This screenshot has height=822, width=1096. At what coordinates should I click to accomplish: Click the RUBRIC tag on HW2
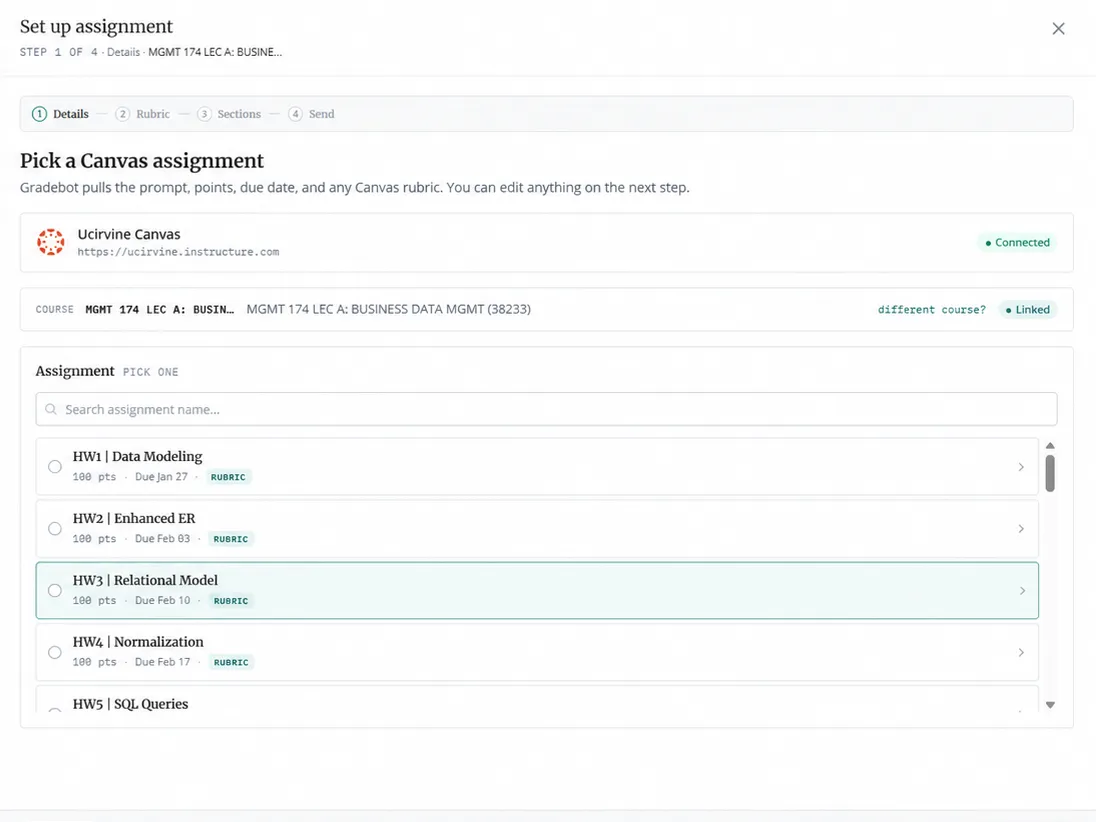[231, 539]
